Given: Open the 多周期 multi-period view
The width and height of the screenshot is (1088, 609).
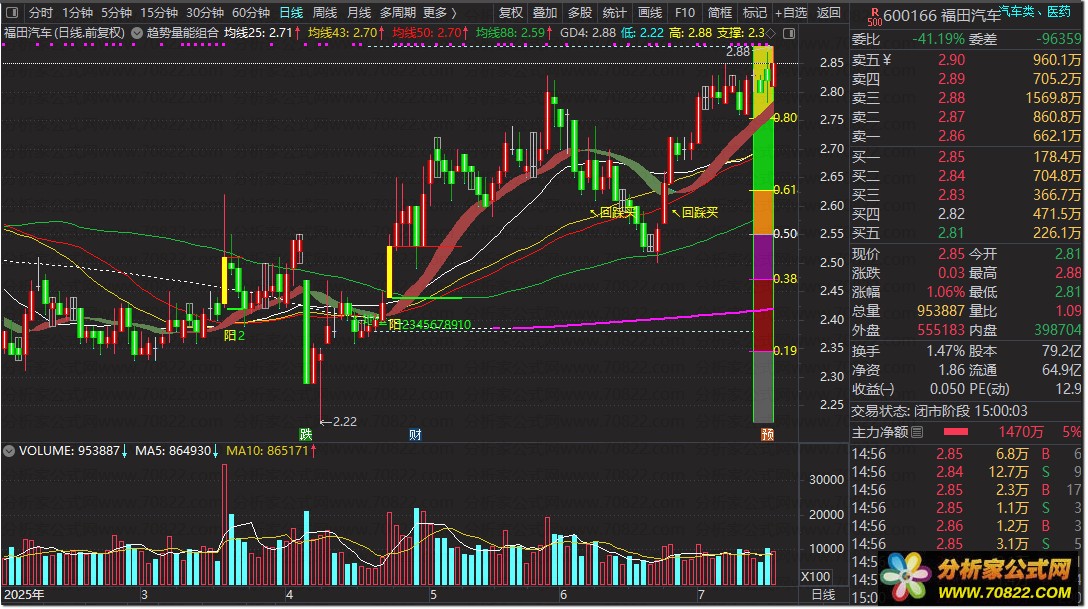Looking at the screenshot, I should click(x=398, y=12).
